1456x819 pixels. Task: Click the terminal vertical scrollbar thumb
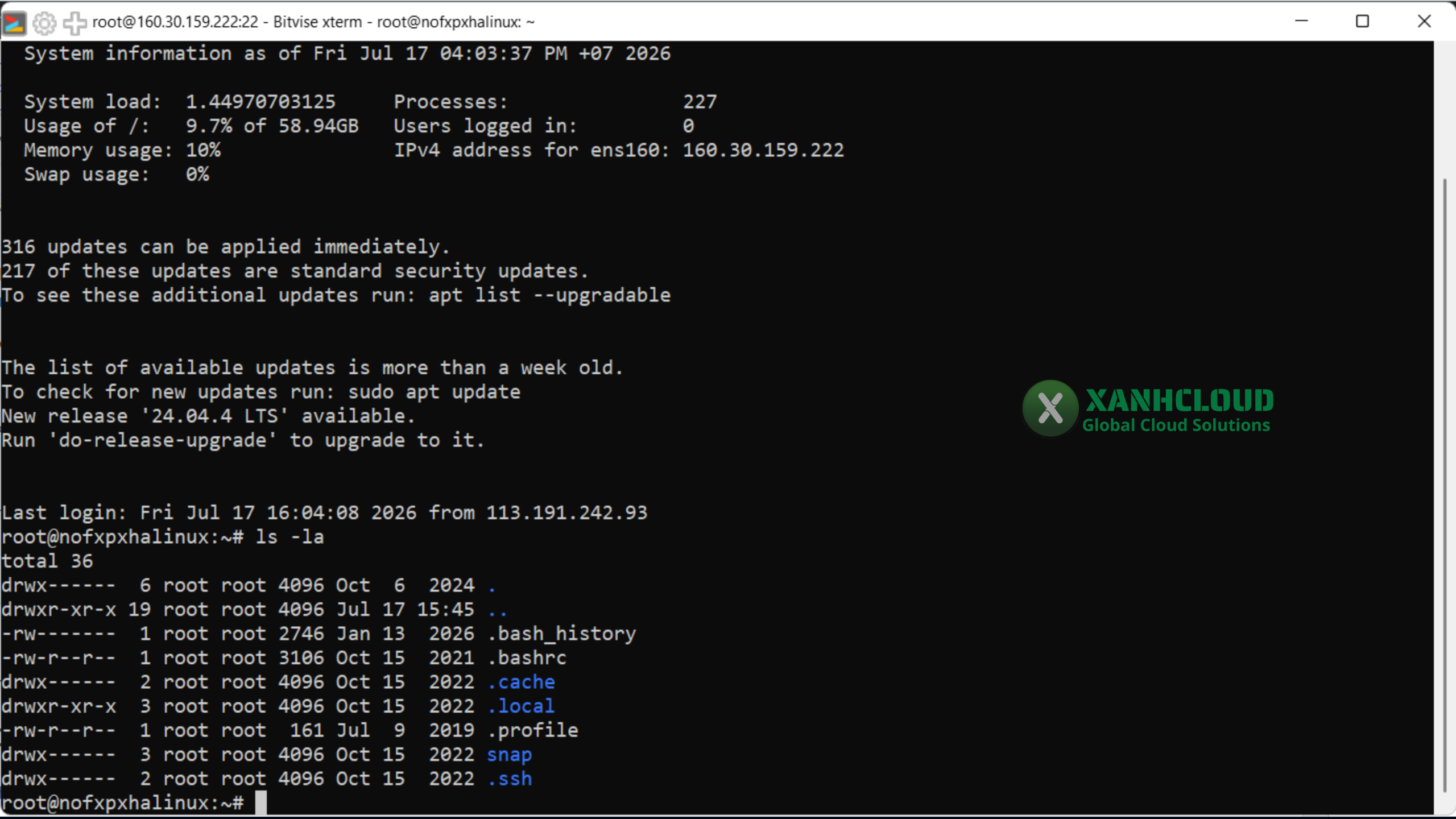pyautogui.click(x=1444, y=485)
